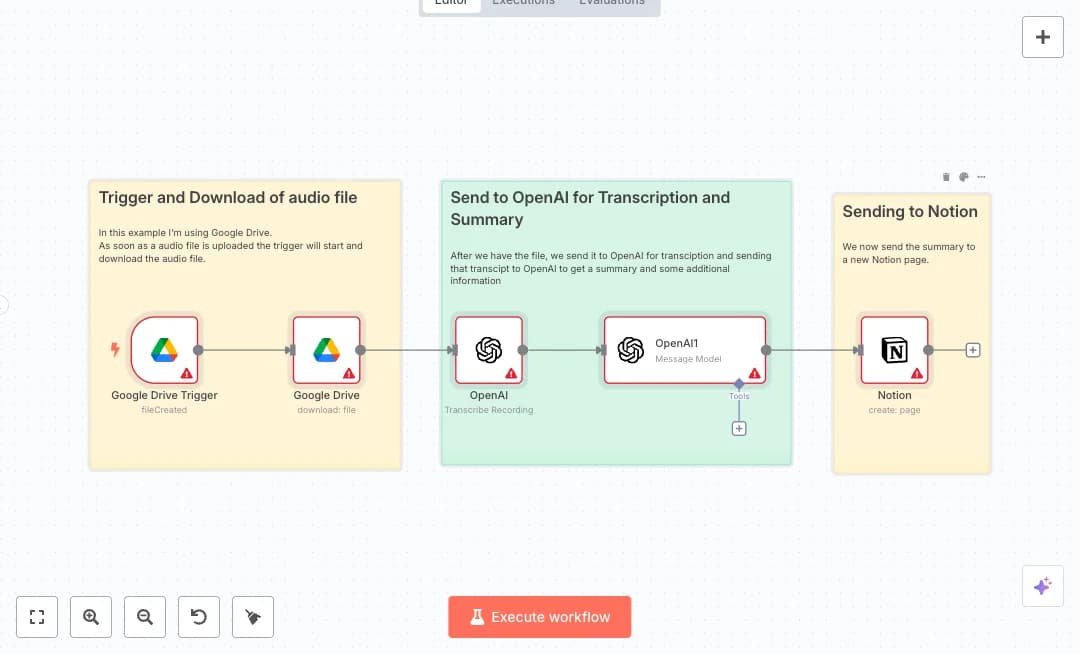The height and width of the screenshot is (654, 1080).
Task: Change the sticky note color
Action: click(x=964, y=177)
